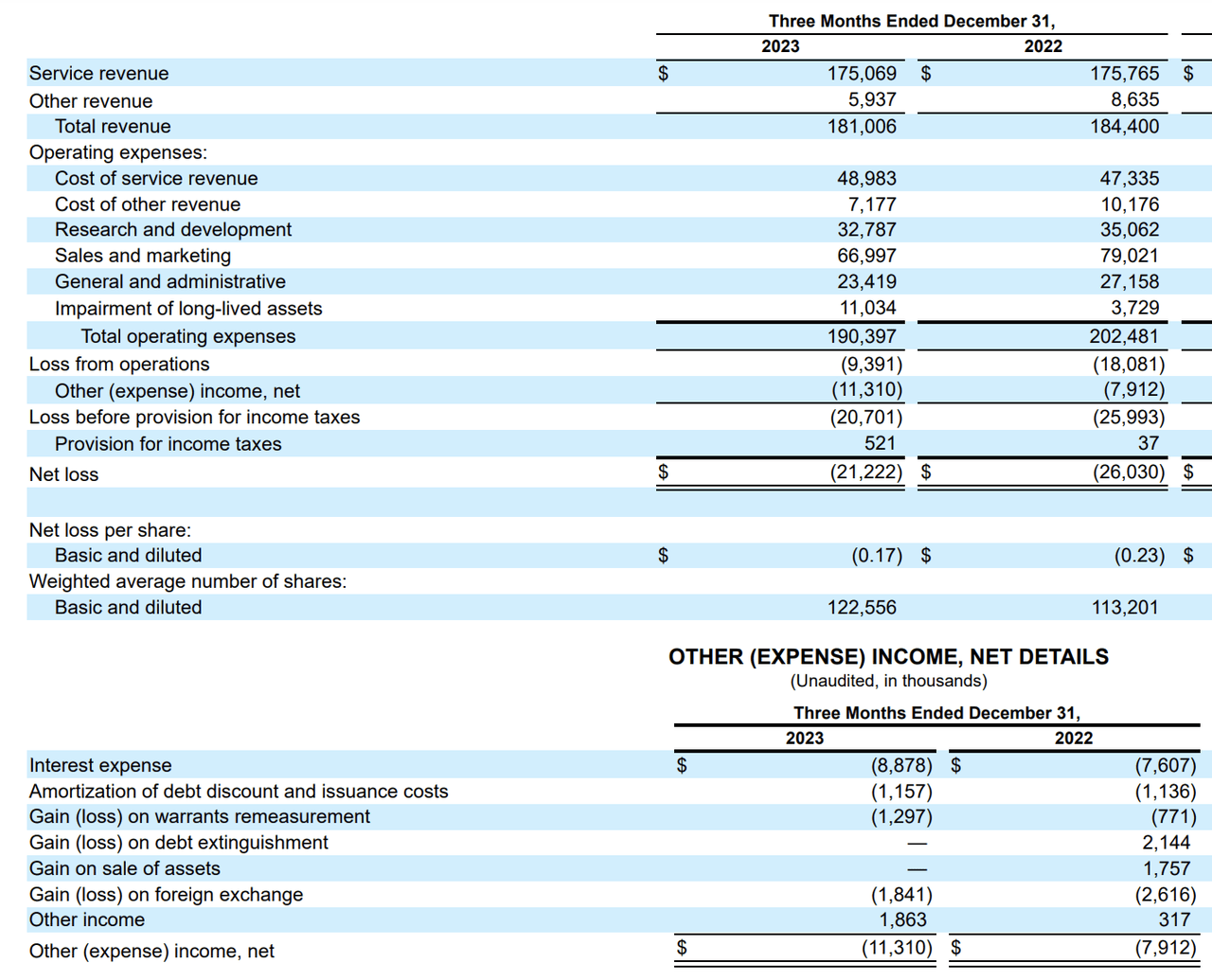The image size is (1212, 980).
Task: Click the value 79,021
Action: (1130, 255)
